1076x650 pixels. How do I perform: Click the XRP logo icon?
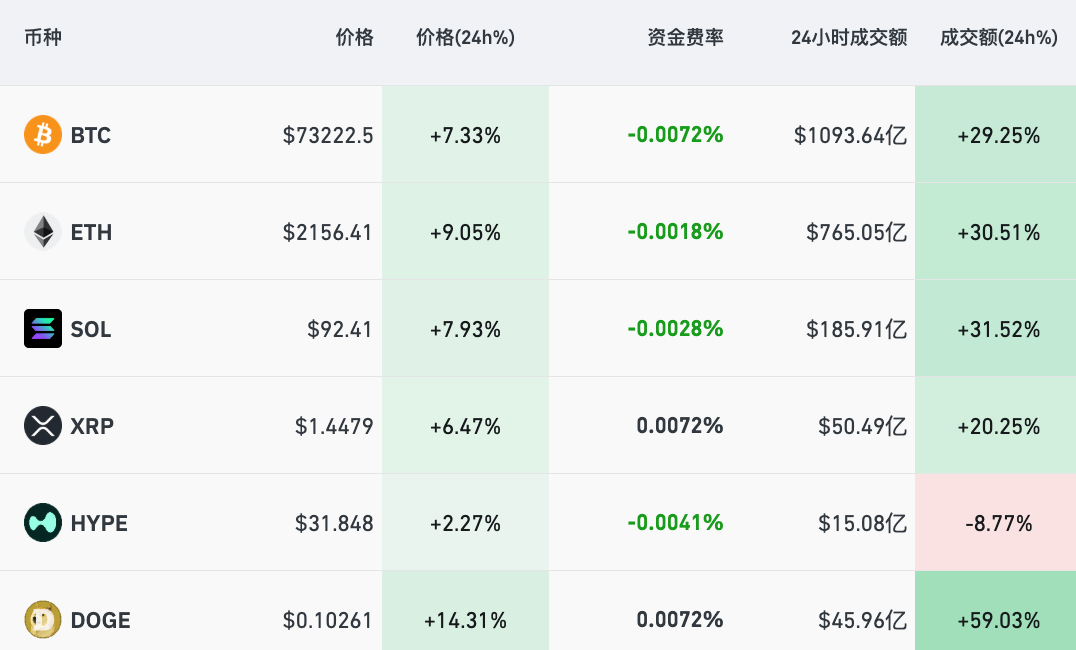43,426
